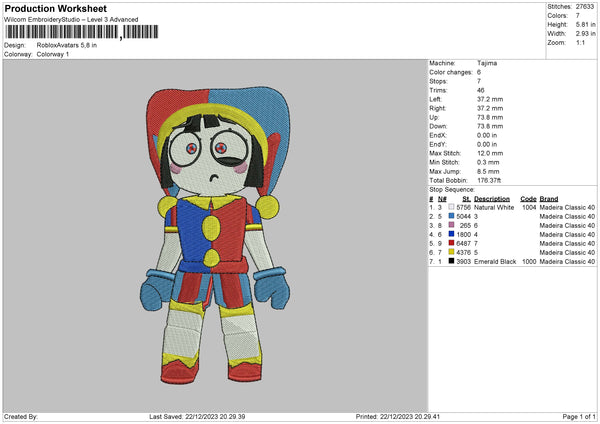Click stitch count 6487 in row 5

coord(463,244)
